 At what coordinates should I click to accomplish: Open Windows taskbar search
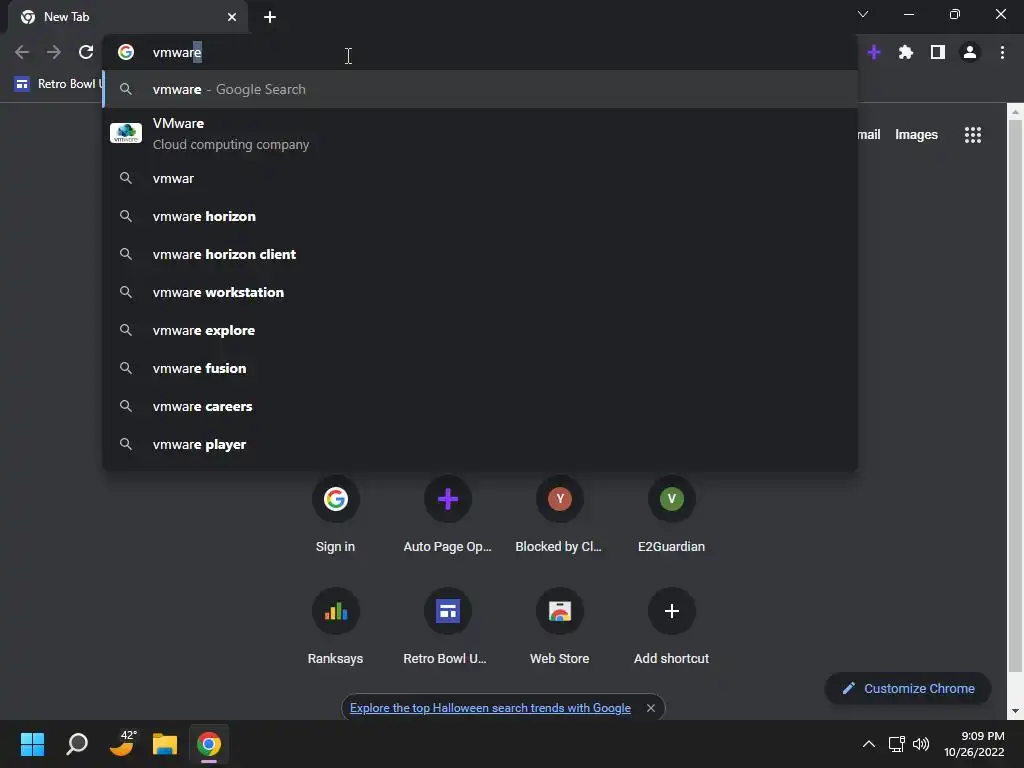77,744
